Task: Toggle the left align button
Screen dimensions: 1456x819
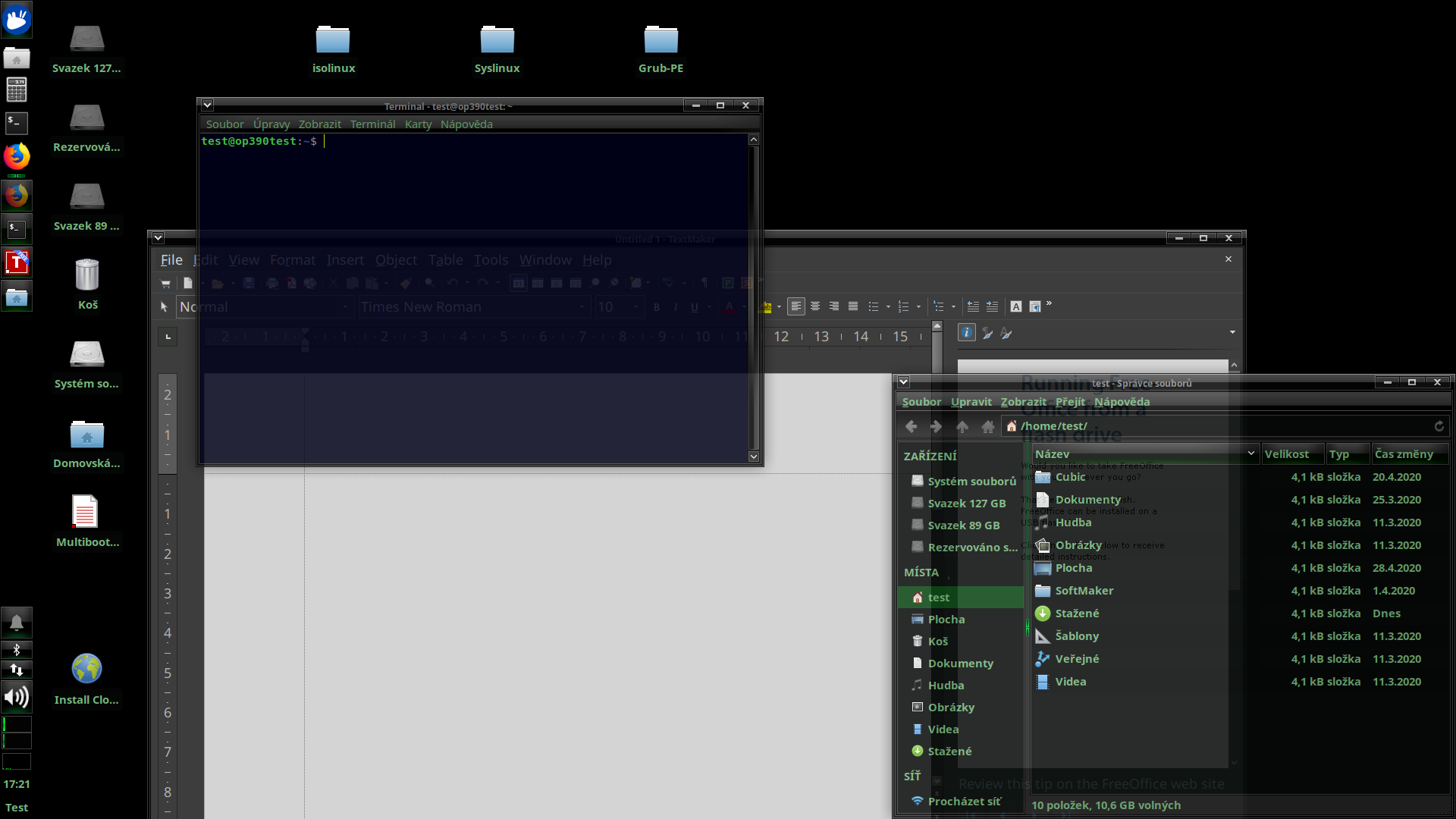Action: [795, 306]
